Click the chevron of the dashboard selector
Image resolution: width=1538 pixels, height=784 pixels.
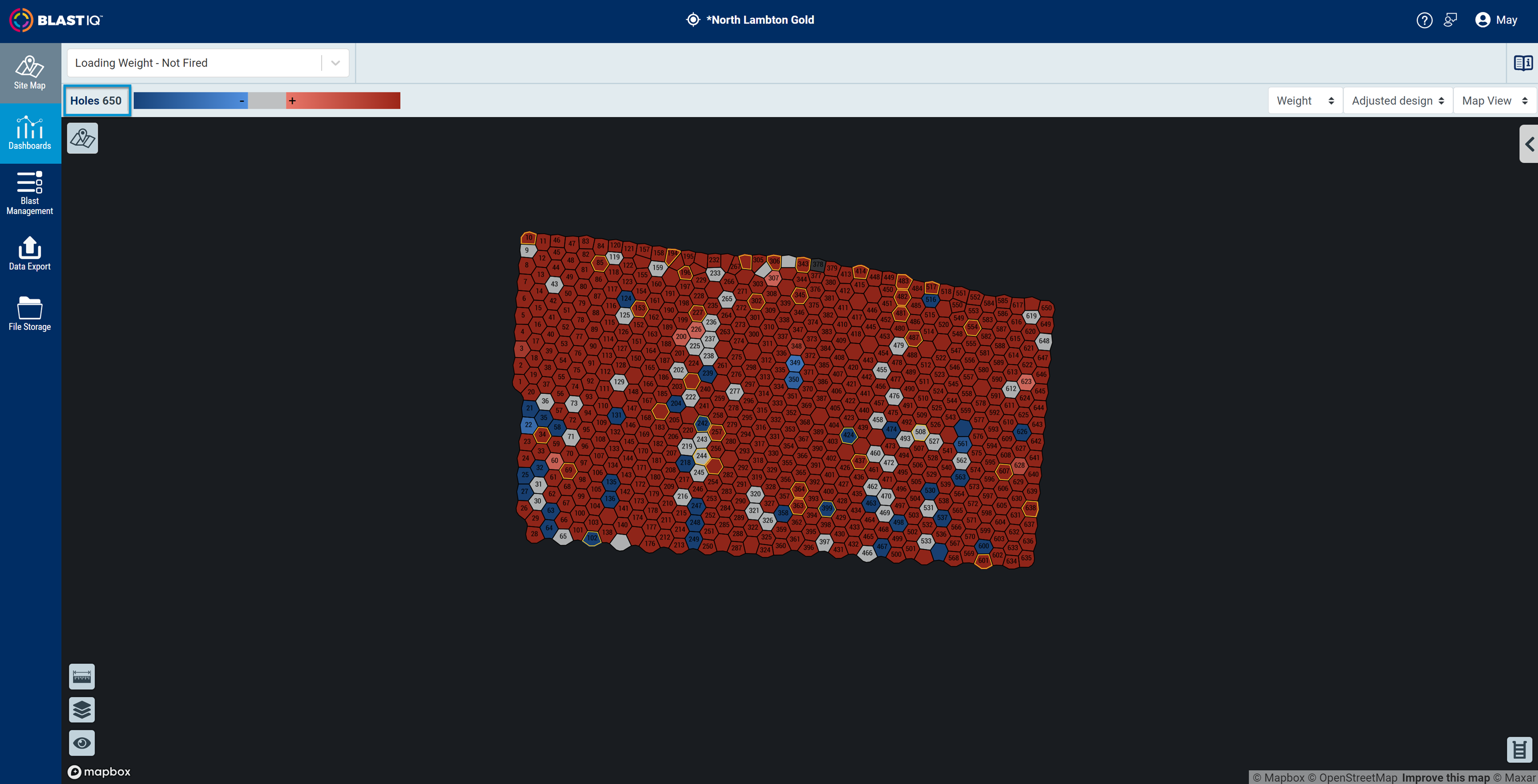click(x=336, y=63)
